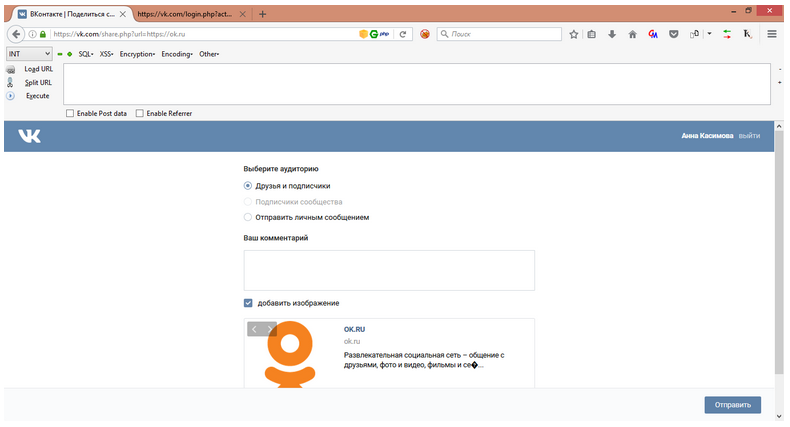Click the выйти logout link
Screen dimensions: 790x427
coord(749,136)
